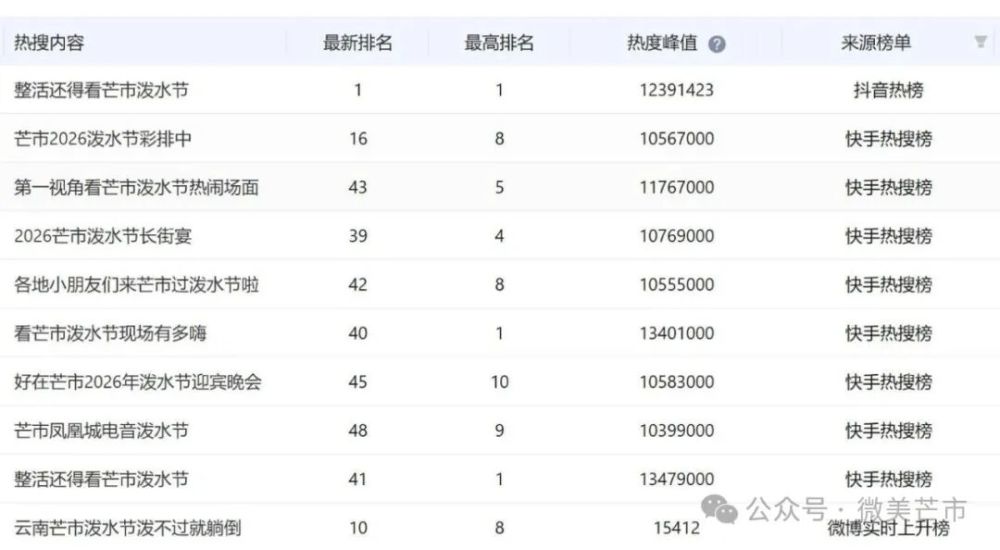Sort by the 最新排名 column header
Viewport: 1000px width, 550px height.
tap(357, 43)
